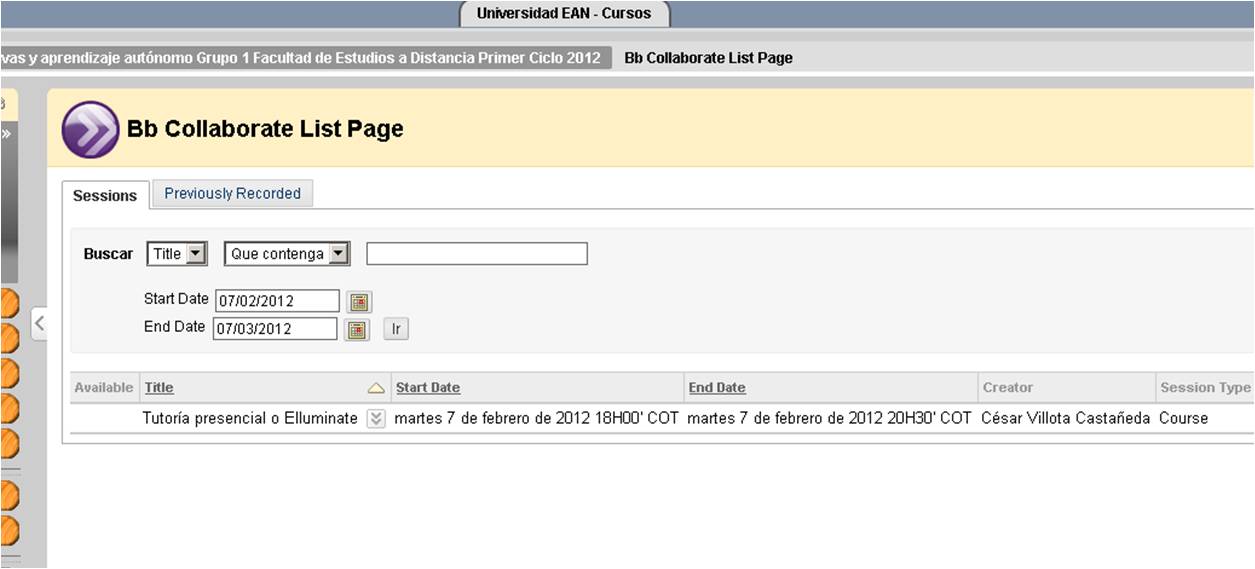Expand the 'Que contenga' condition dropdown
Viewport: 1255px width, 569px height.
click(286, 254)
